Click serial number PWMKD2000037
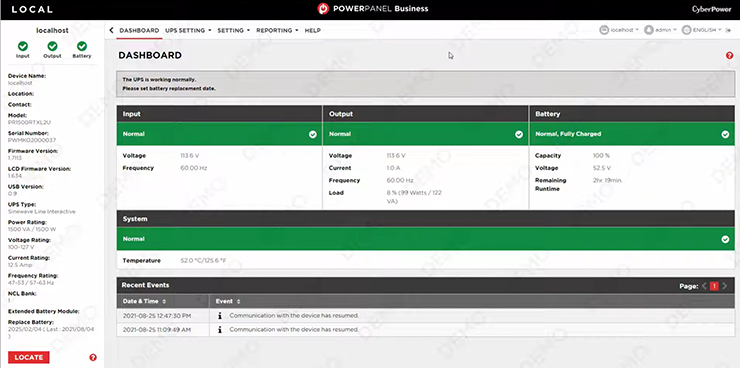740x368 pixels. coord(32,140)
